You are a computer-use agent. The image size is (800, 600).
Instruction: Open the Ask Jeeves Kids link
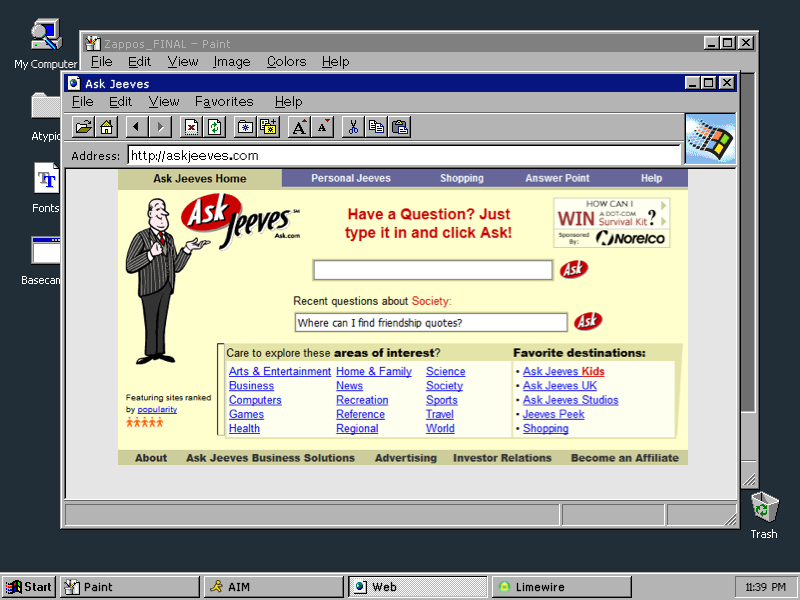(563, 371)
